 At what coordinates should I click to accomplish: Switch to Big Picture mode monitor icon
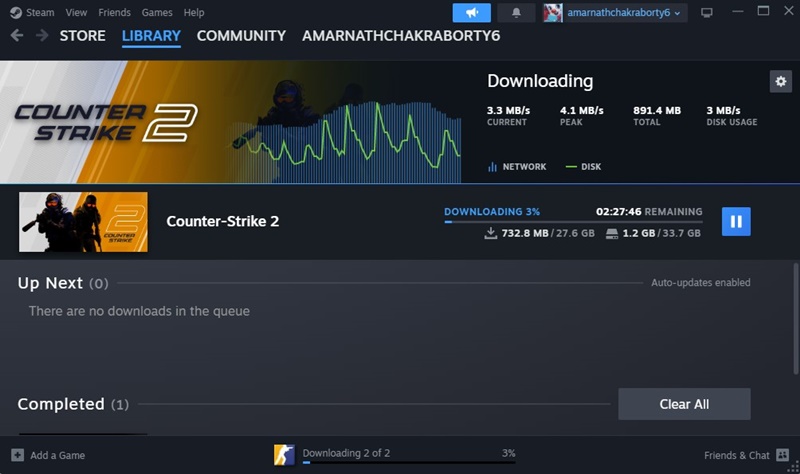[707, 13]
